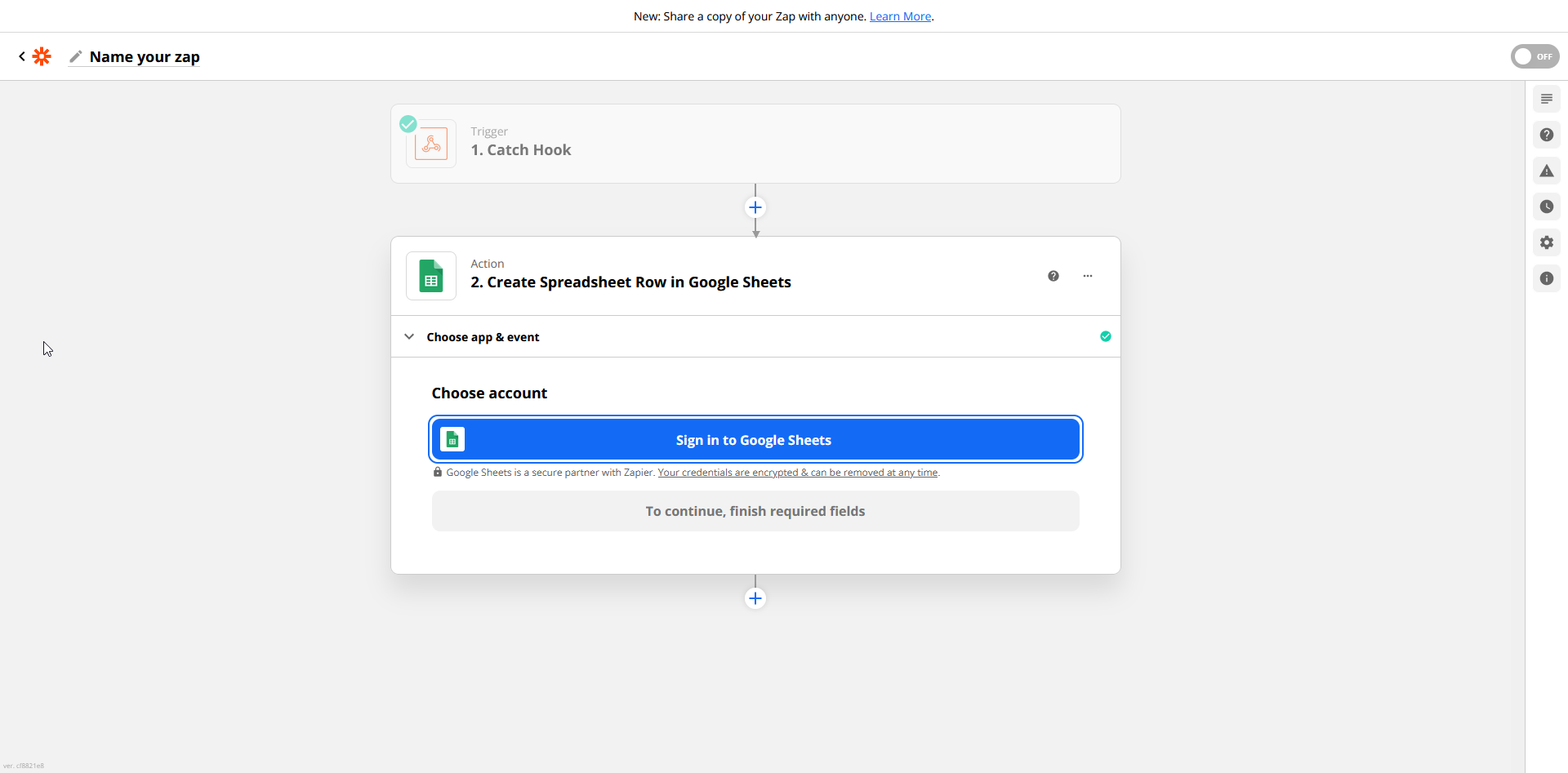The width and height of the screenshot is (1568, 773).
Task: Add a step between trigger and action
Action: 755,207
